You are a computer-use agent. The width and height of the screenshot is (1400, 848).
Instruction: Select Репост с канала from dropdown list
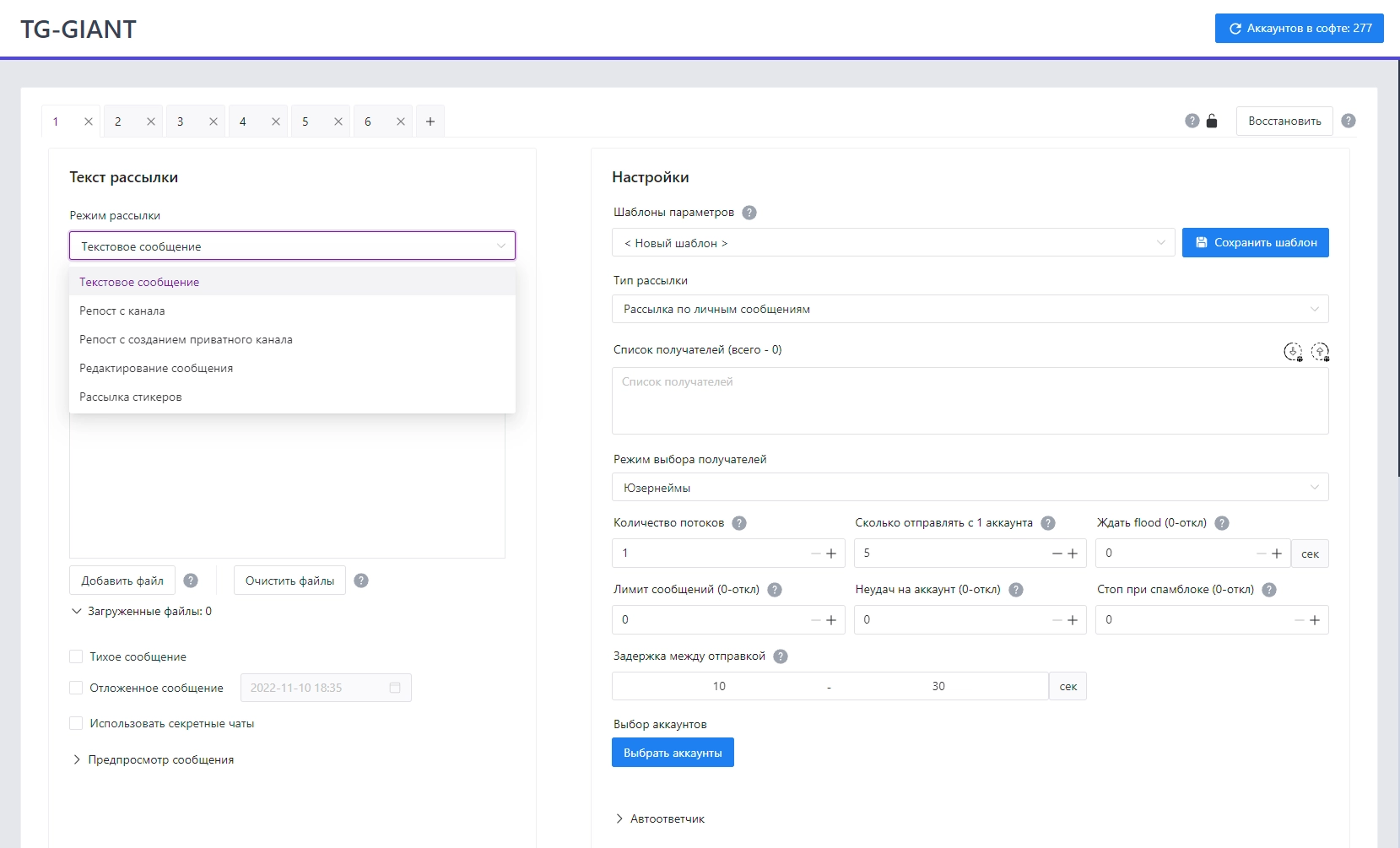pos(122,311)
